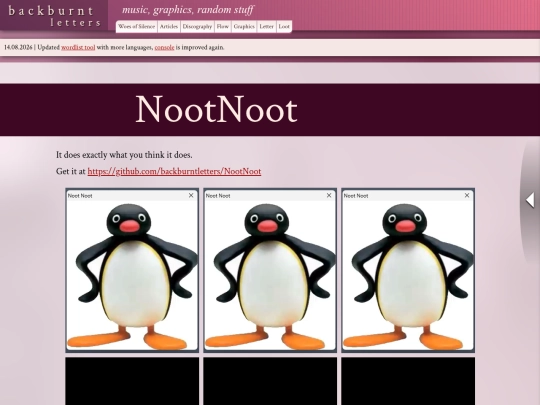540x405 pixels.
Task: Click the X icon in middle Noot Noot image
Action: click(x=329, y=195)
